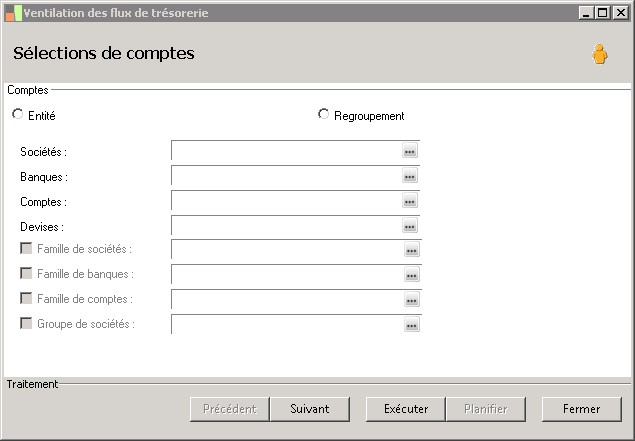The height and width of the screenshot is (441, 635).
Task: Click the application icon in title bar
Action: [13, 13]
